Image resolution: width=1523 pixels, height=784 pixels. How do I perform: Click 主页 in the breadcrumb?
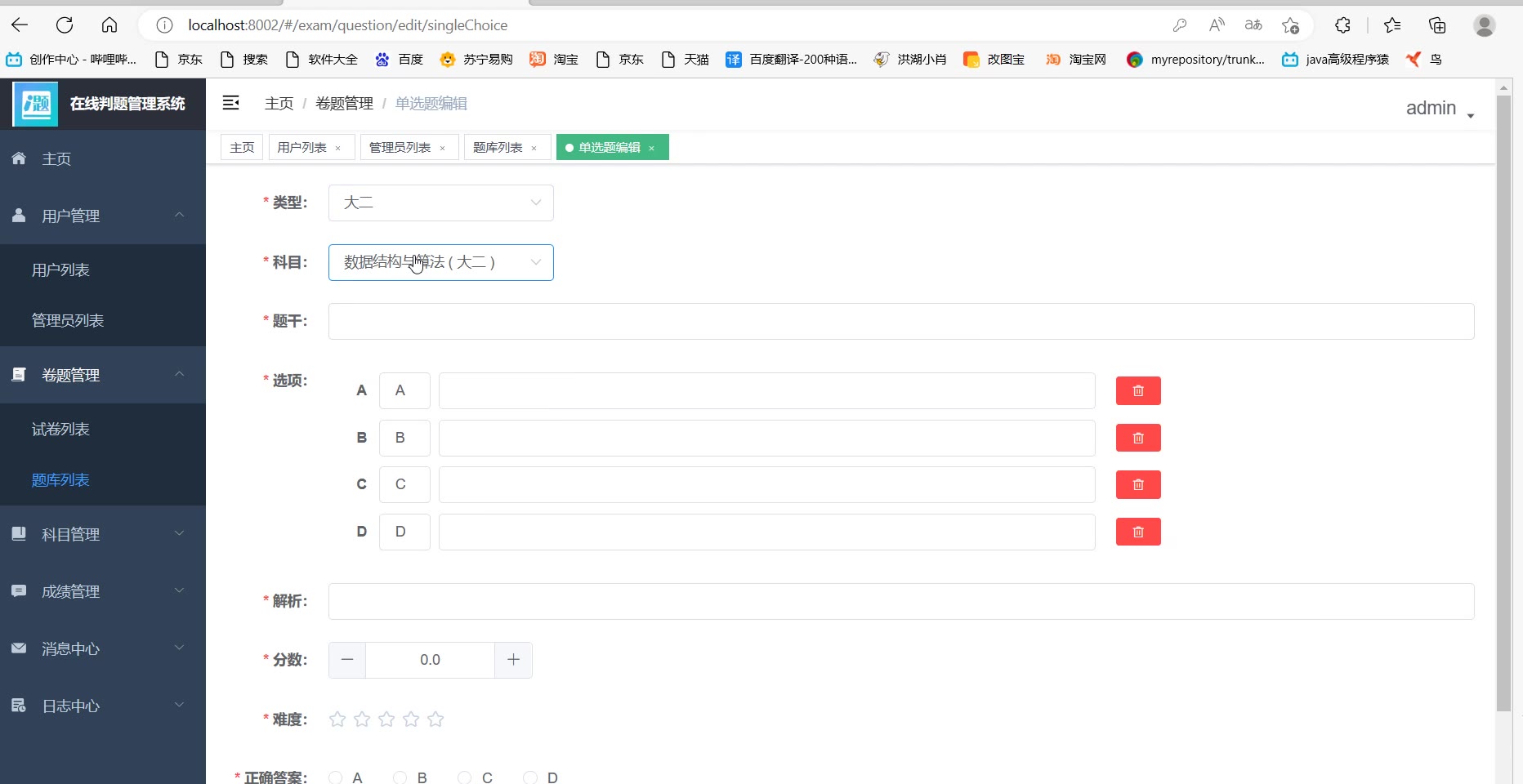pos(279,104)
